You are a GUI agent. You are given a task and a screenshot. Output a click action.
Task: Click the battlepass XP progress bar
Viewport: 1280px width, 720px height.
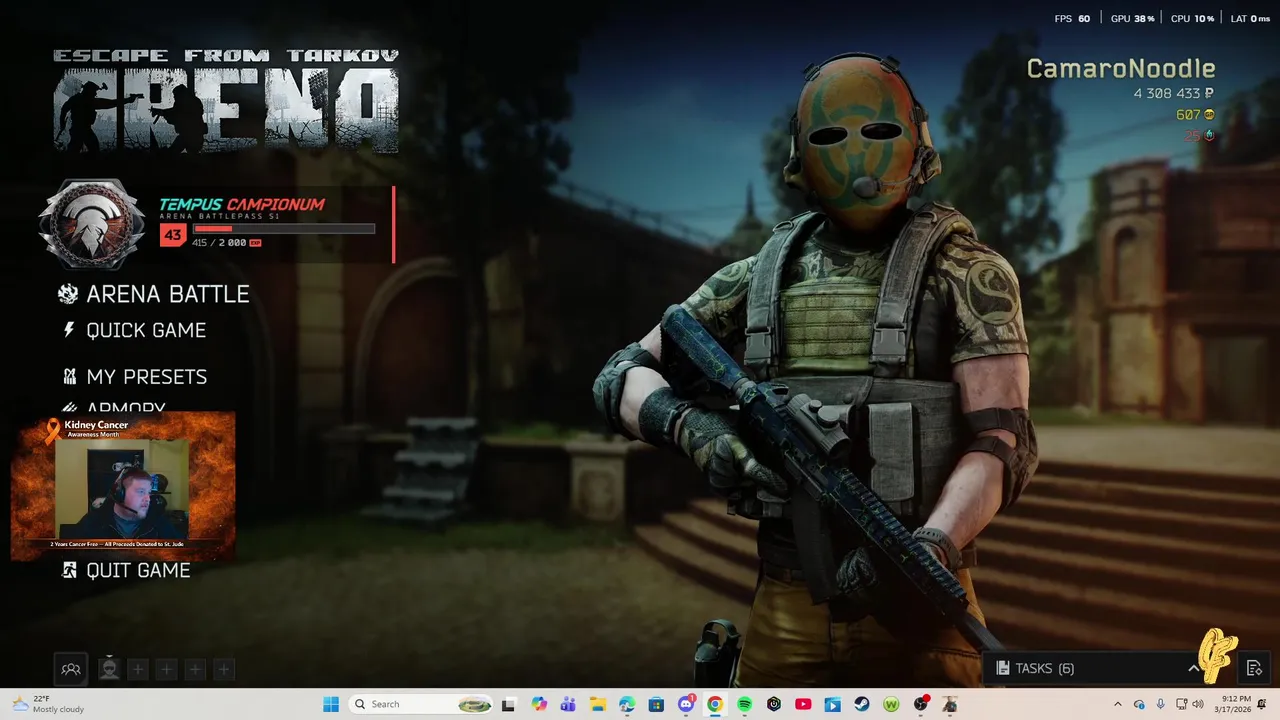click(284, 229)
